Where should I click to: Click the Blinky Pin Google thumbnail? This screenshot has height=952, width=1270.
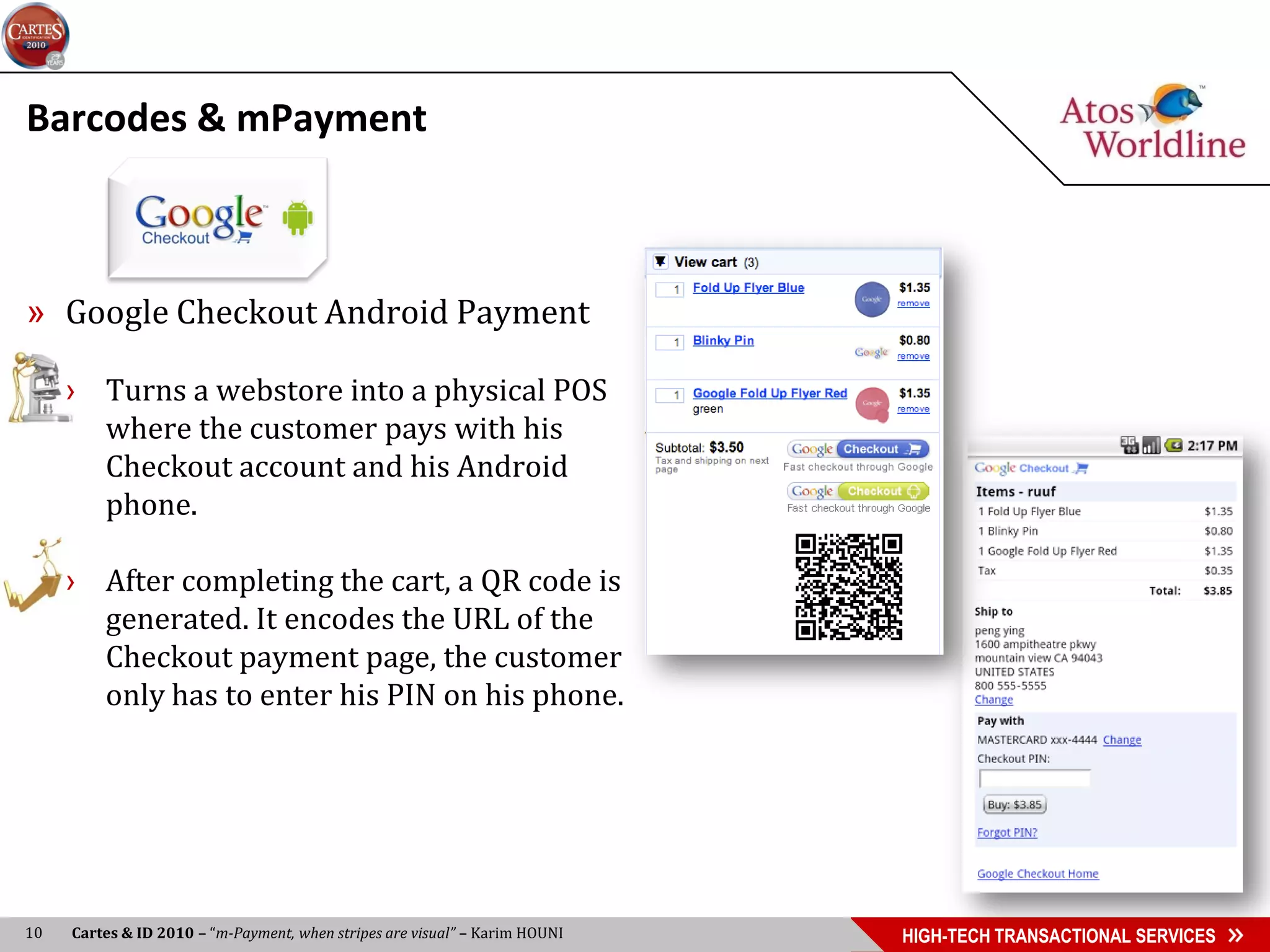[872, 352]
